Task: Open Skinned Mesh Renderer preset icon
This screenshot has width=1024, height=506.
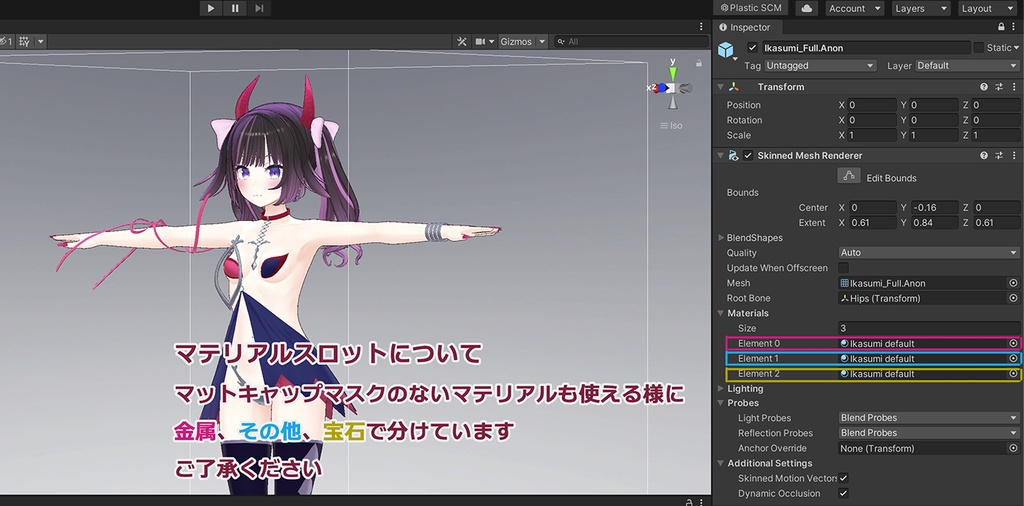Action: tap(999, 155)
